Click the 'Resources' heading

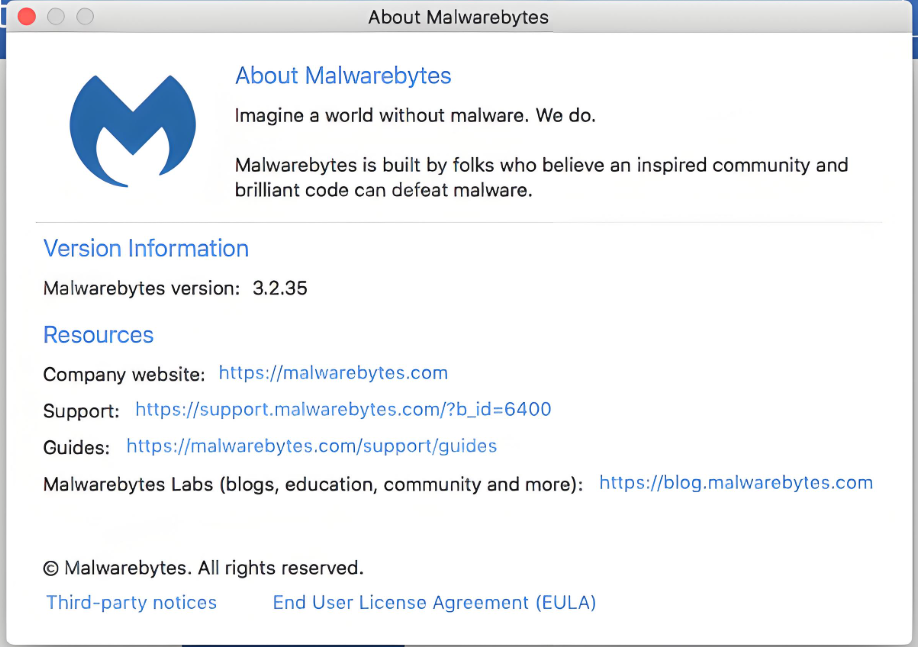(98, 335)
